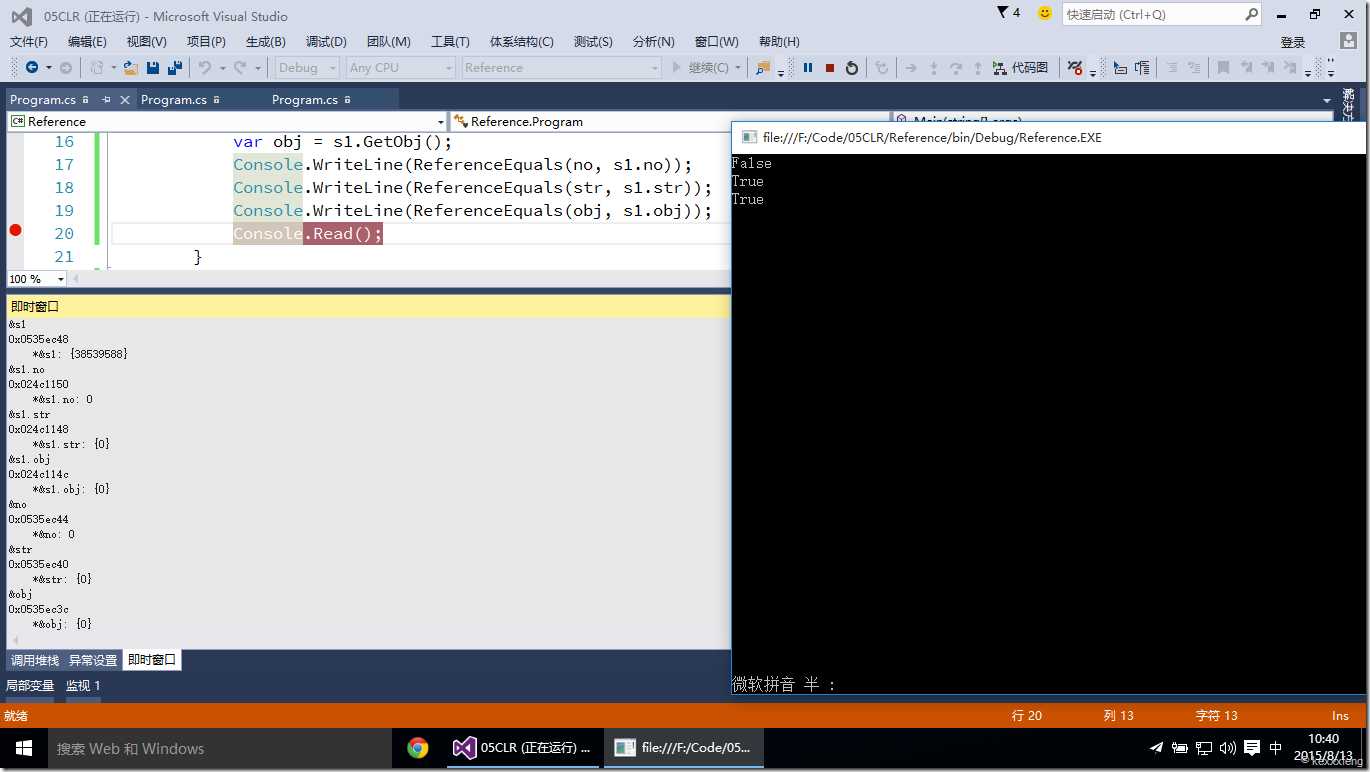Open 05CLR Visual Studio taskbar item
Screen dimensions: 1370x772
click(522, 748)
